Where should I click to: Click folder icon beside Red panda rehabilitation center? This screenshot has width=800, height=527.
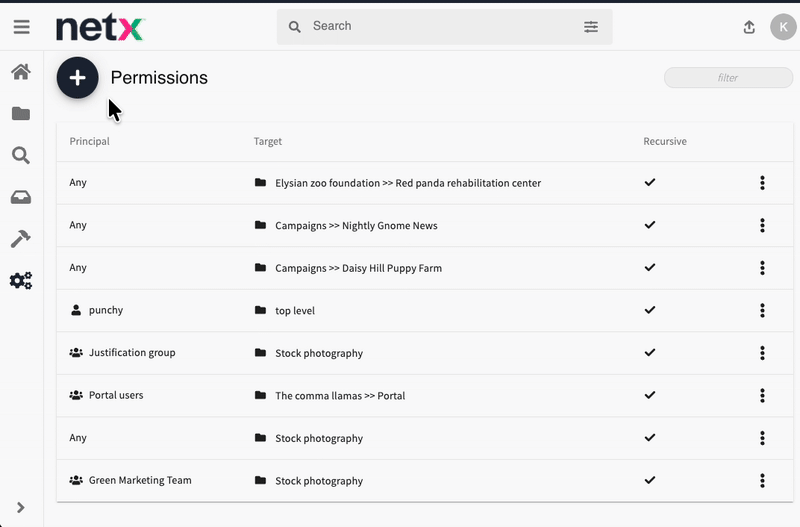point(260,182)
